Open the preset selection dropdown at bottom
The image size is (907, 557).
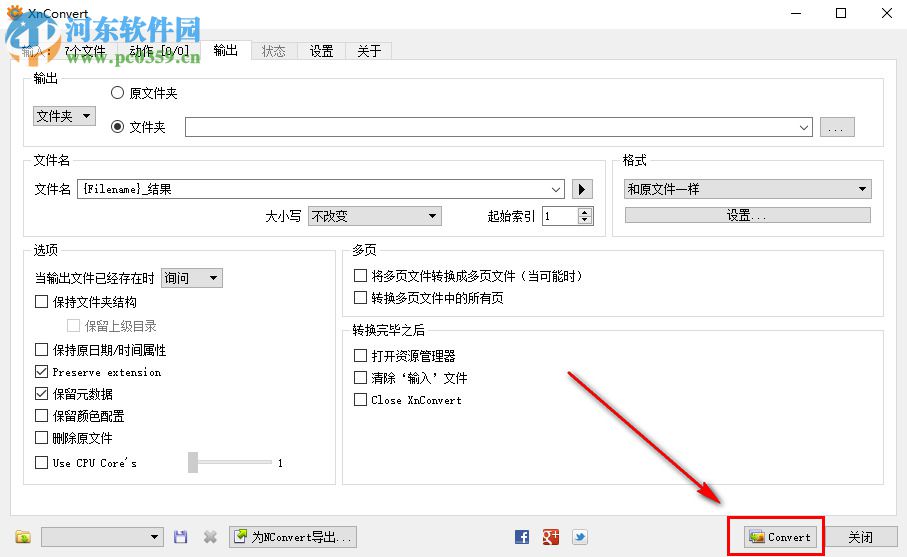tap(102, 537)
